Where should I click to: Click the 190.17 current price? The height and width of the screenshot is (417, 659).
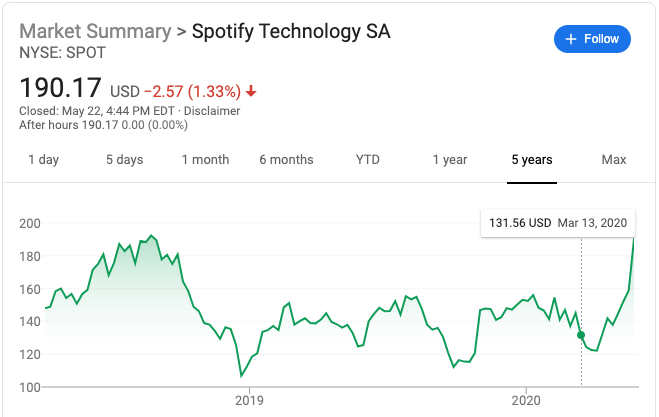(59, 89)
